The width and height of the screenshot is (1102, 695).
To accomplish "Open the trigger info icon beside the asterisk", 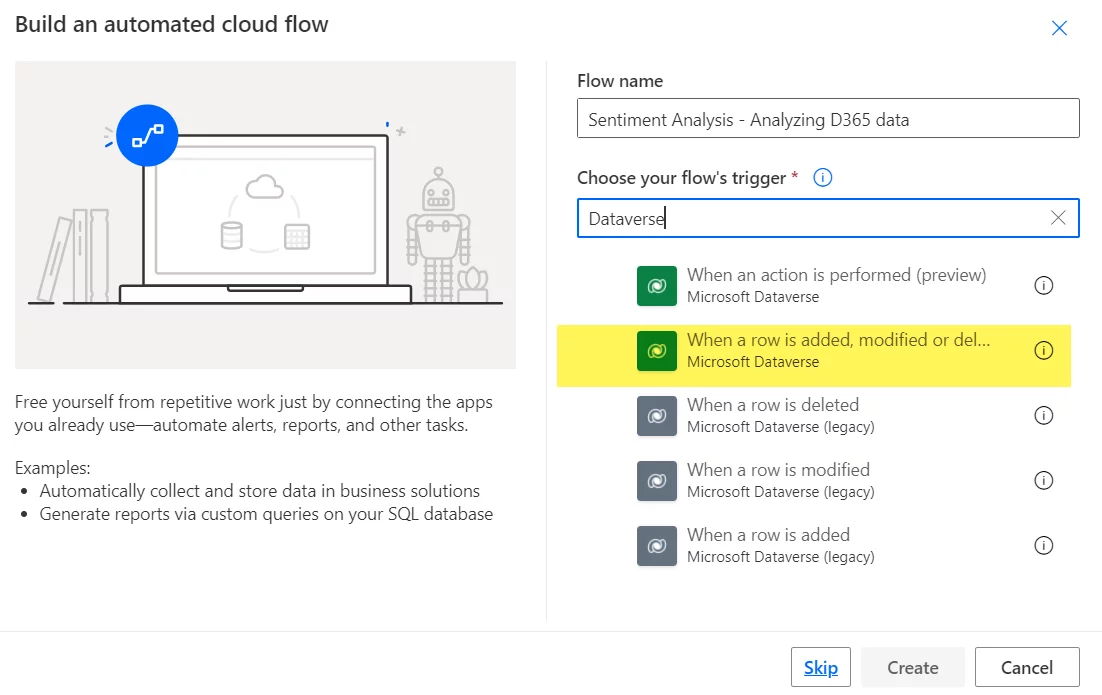I will point(822,177).
